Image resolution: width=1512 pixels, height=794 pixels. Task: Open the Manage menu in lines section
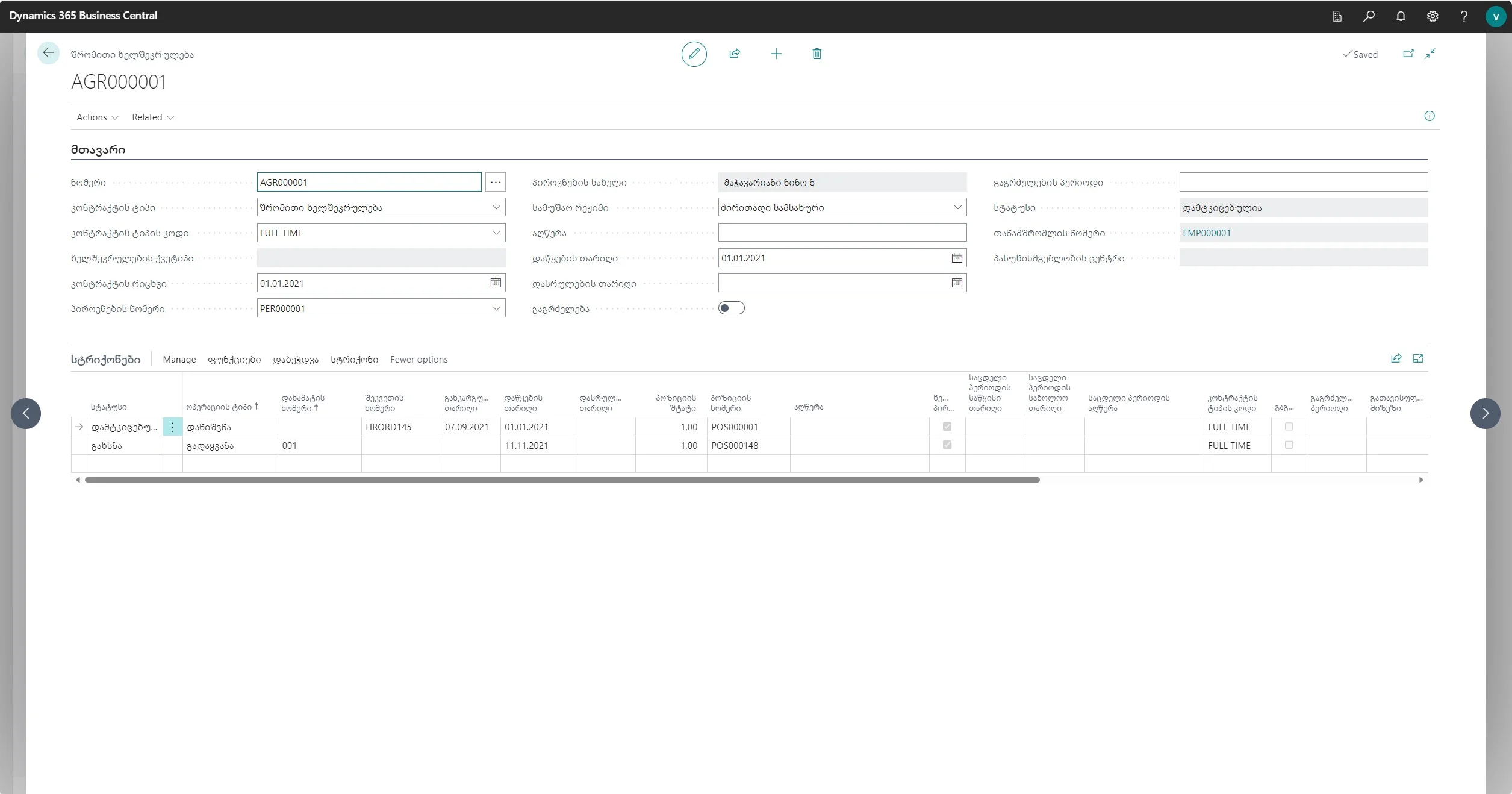179,360
